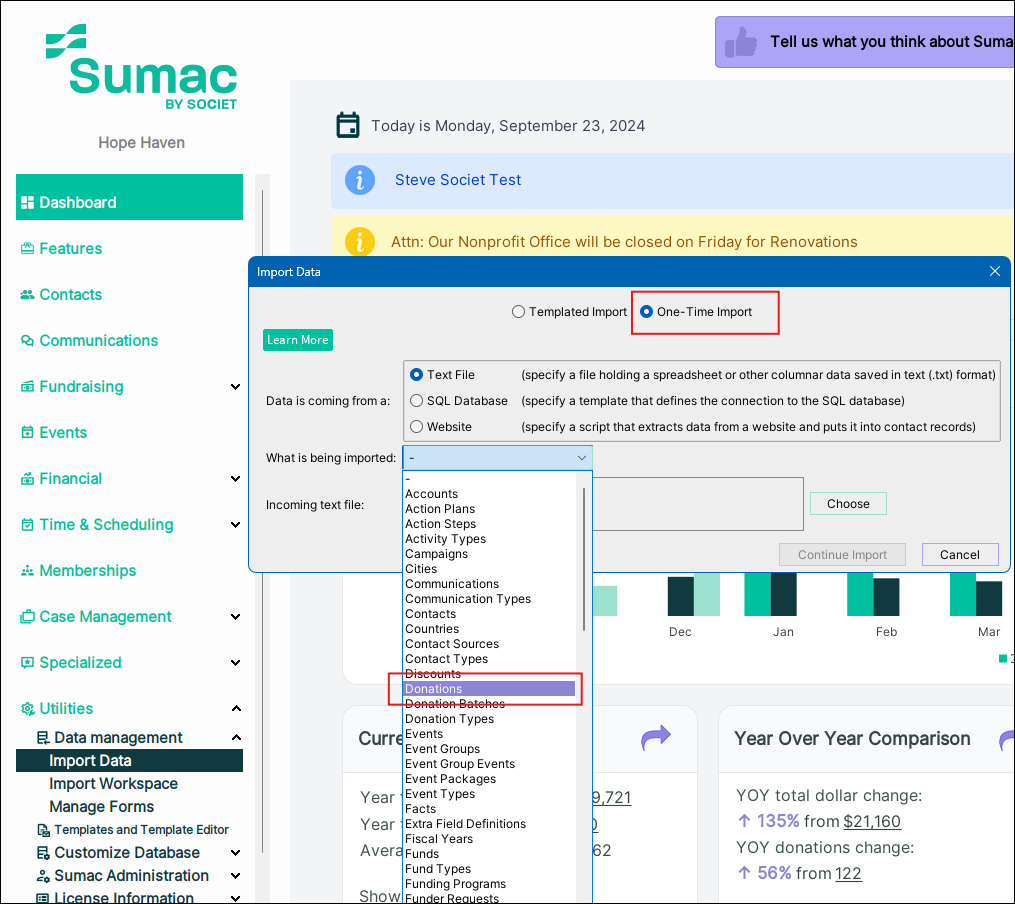Click the Sumac Administration user-gear icon
The image size is (1015, 904).
pyautogui.click(x=43, y=876)
